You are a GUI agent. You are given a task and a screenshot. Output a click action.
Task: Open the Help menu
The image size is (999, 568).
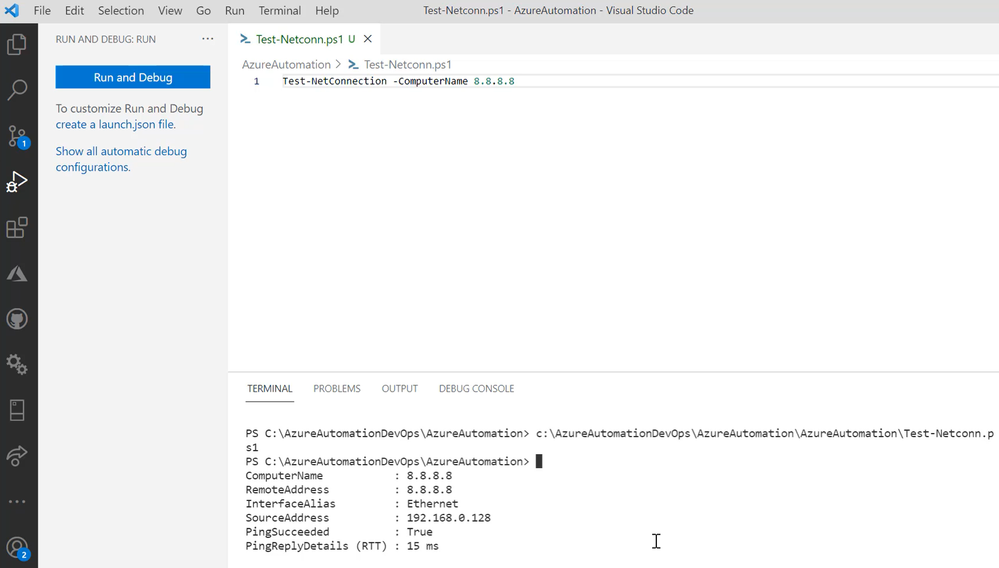tap(327, 10)
